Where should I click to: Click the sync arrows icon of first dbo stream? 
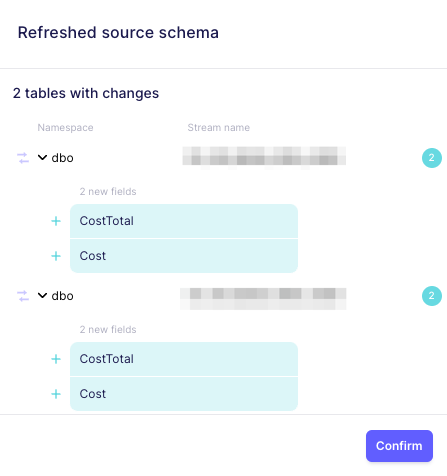[23, 158]
